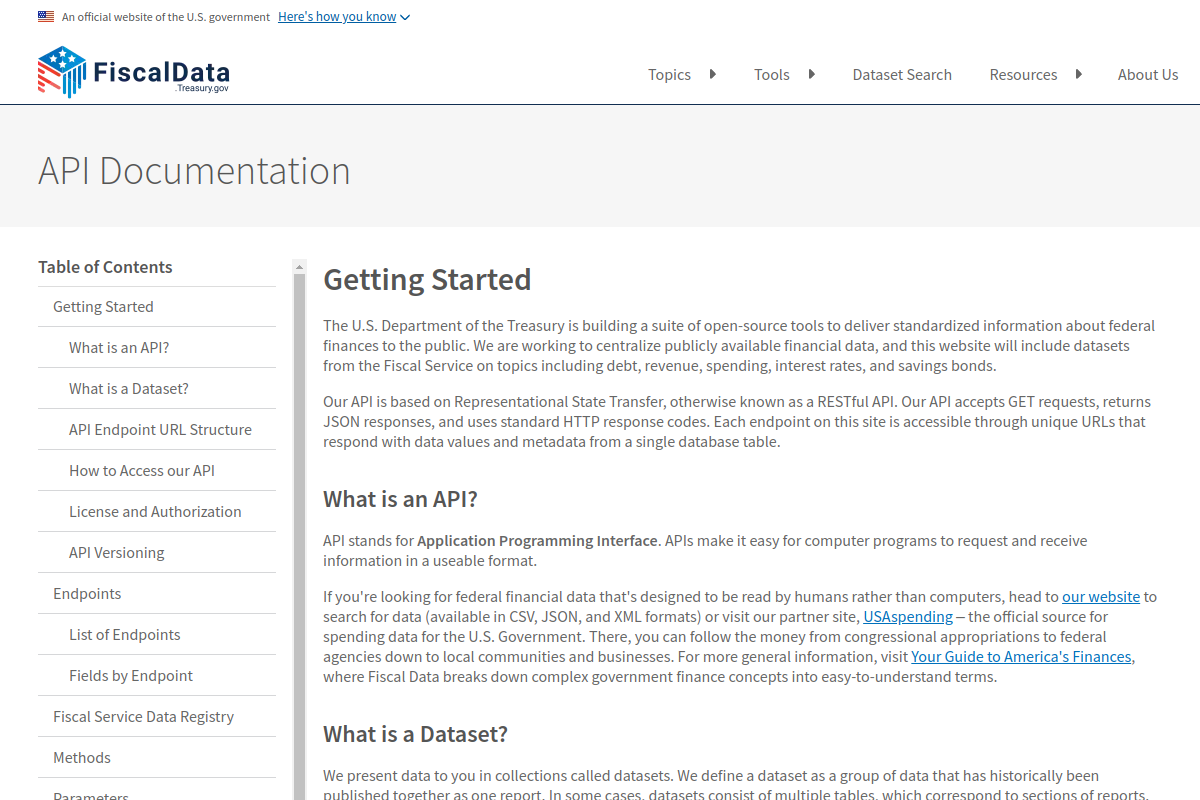Open the Topics dropdown menu
Viewport: 1200px width, 800px height.
[682, 74]
